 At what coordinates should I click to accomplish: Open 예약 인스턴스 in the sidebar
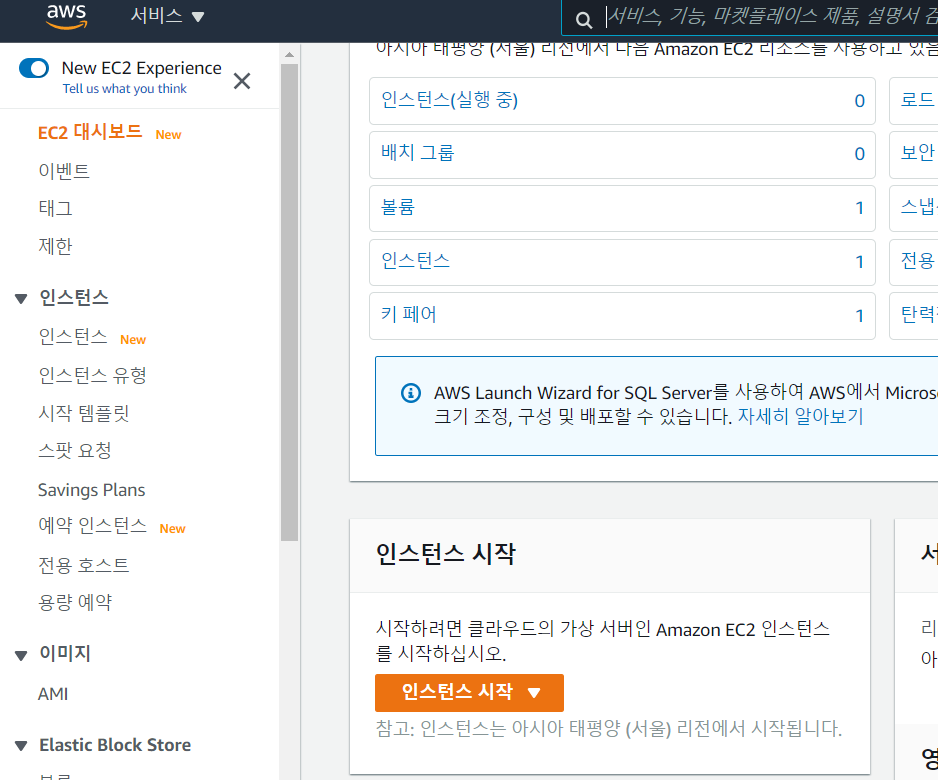tap(92, 526)
